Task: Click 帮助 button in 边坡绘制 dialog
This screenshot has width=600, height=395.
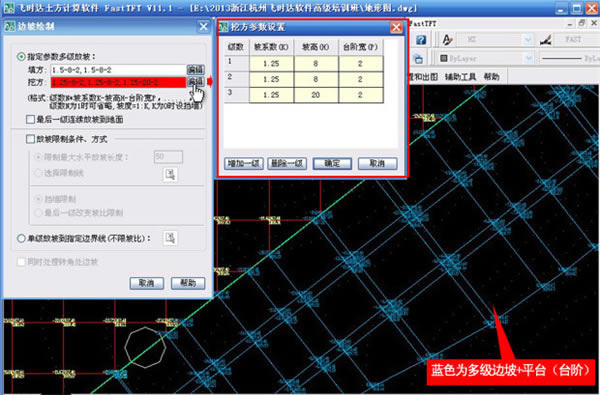Action: point(188,283)
